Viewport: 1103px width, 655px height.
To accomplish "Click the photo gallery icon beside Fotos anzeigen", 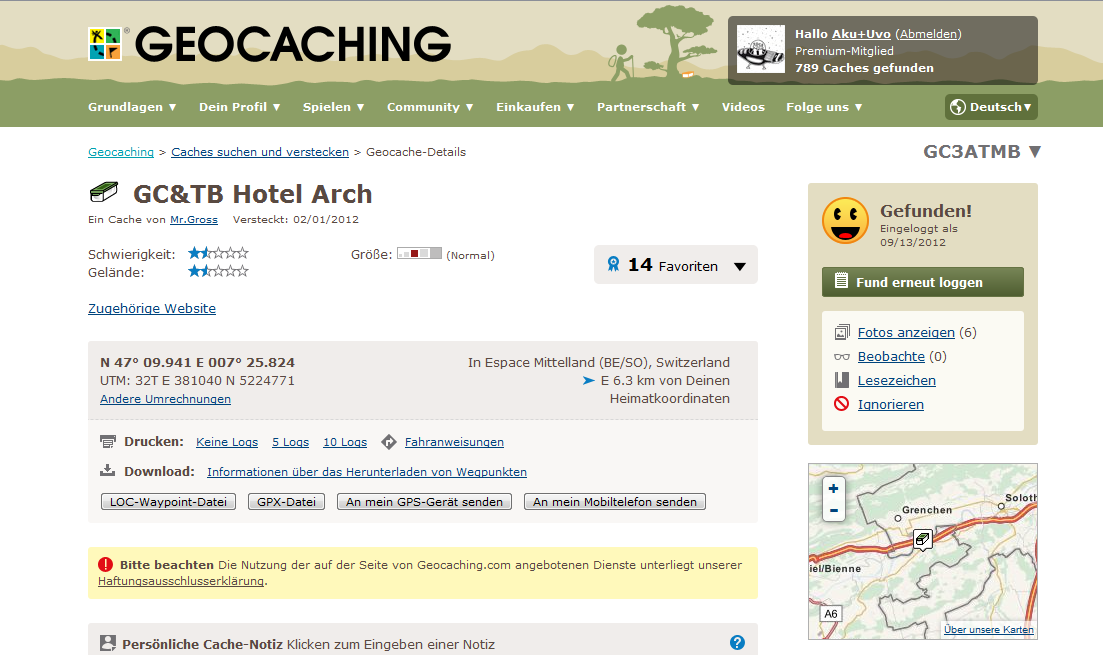I will 842,332.
